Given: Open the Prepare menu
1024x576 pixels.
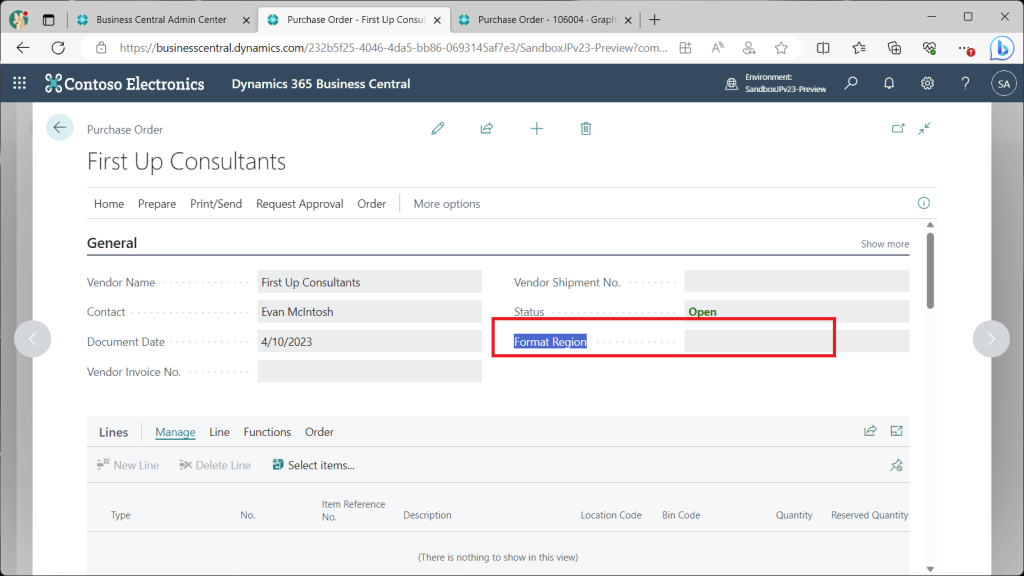Looking at the screenshot, I should coord(157,204).
